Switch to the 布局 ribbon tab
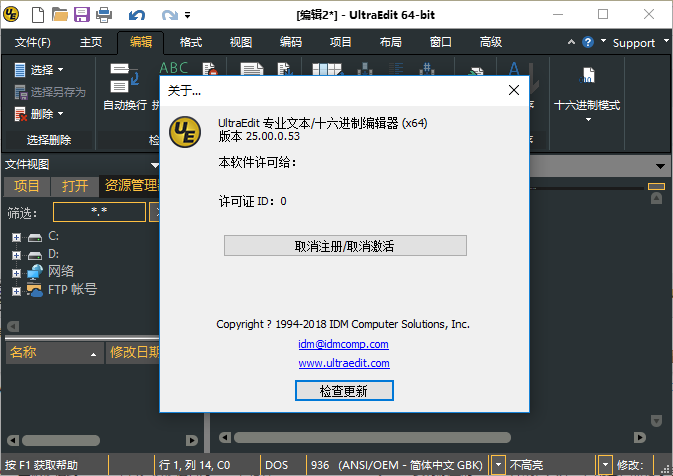The width and height of the screenshot is (673, 476). (391, 42)
